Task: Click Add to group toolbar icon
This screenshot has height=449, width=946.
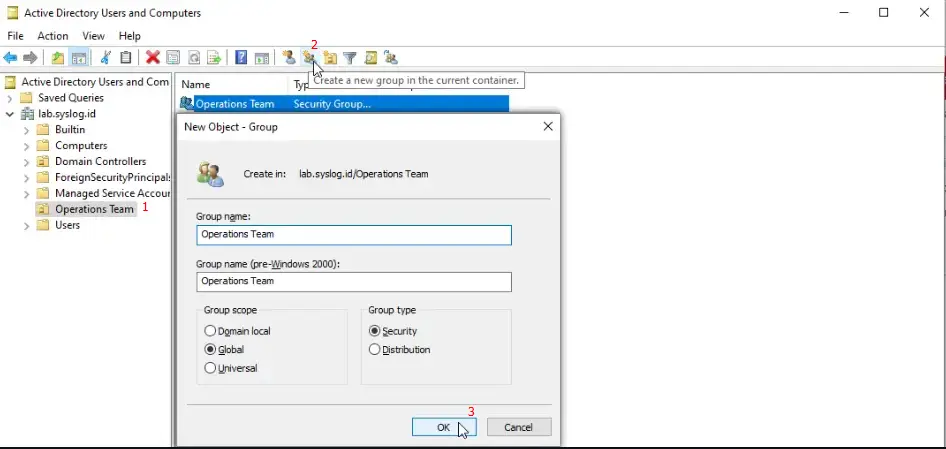Action: point(391,58)
